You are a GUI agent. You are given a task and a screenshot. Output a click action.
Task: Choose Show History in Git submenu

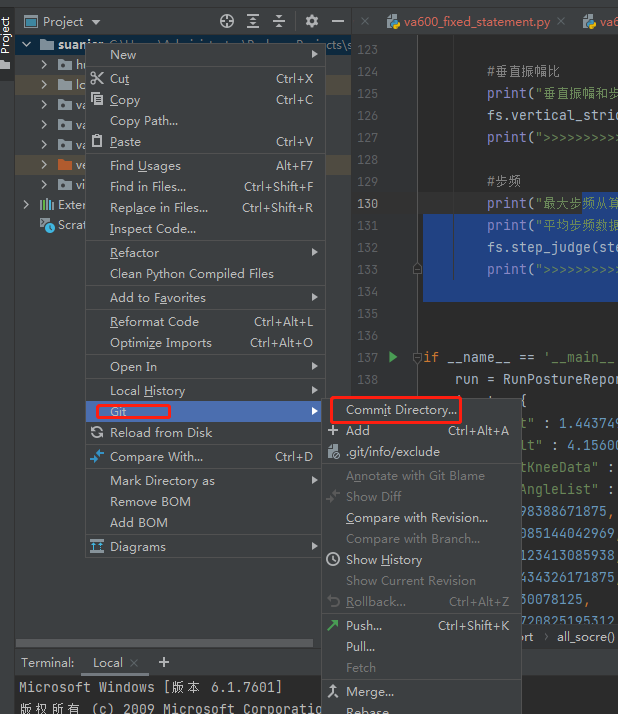tap(421, 560)
